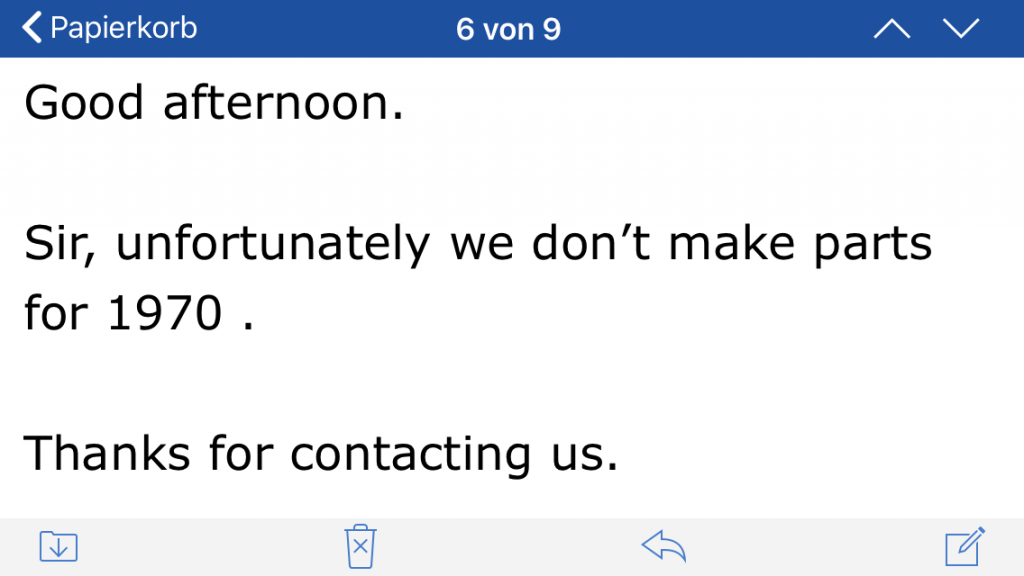
Task: Delete the email with the trash icon
Action: (x=360, y=546)
